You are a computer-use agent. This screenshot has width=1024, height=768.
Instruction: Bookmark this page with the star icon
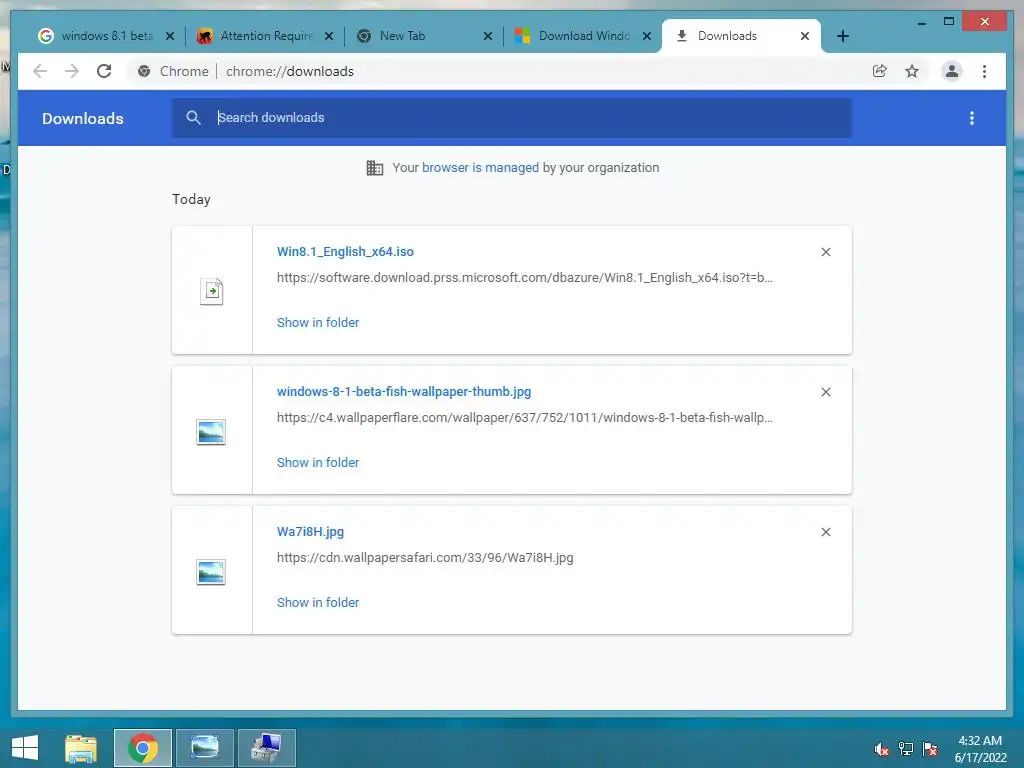tap(912, 71)
